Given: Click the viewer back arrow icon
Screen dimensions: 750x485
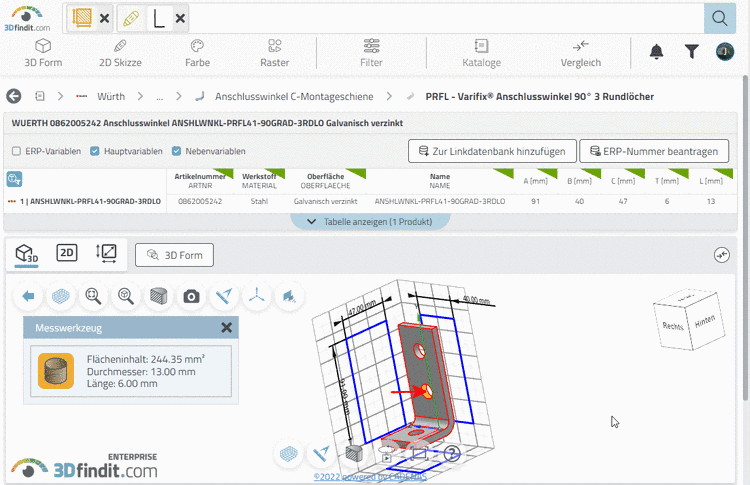Looking at the screenshot, I should 28,297.
